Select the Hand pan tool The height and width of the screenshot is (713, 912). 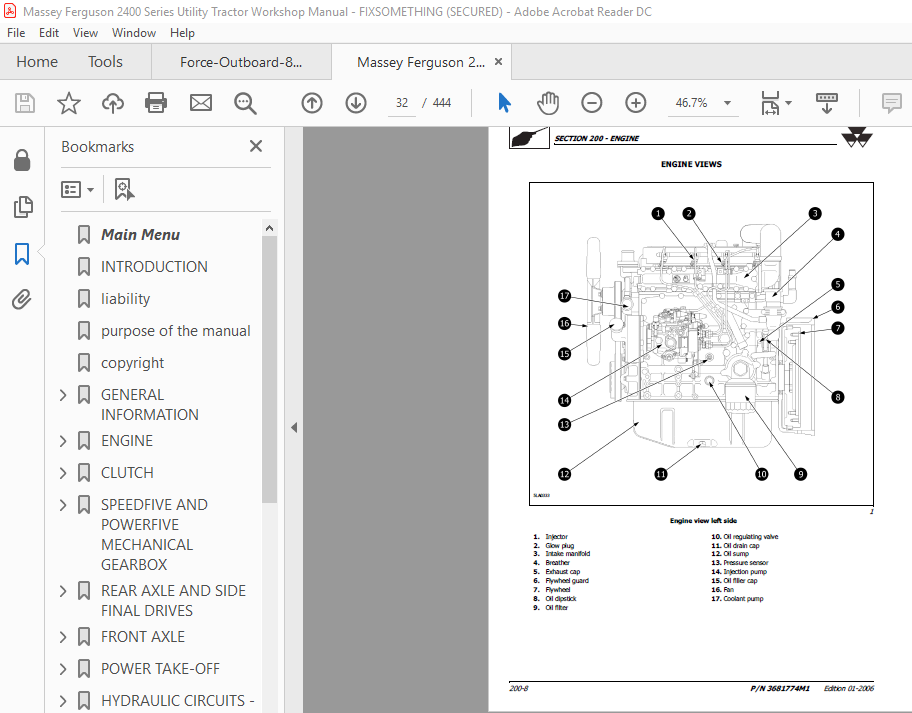point(547,103)
